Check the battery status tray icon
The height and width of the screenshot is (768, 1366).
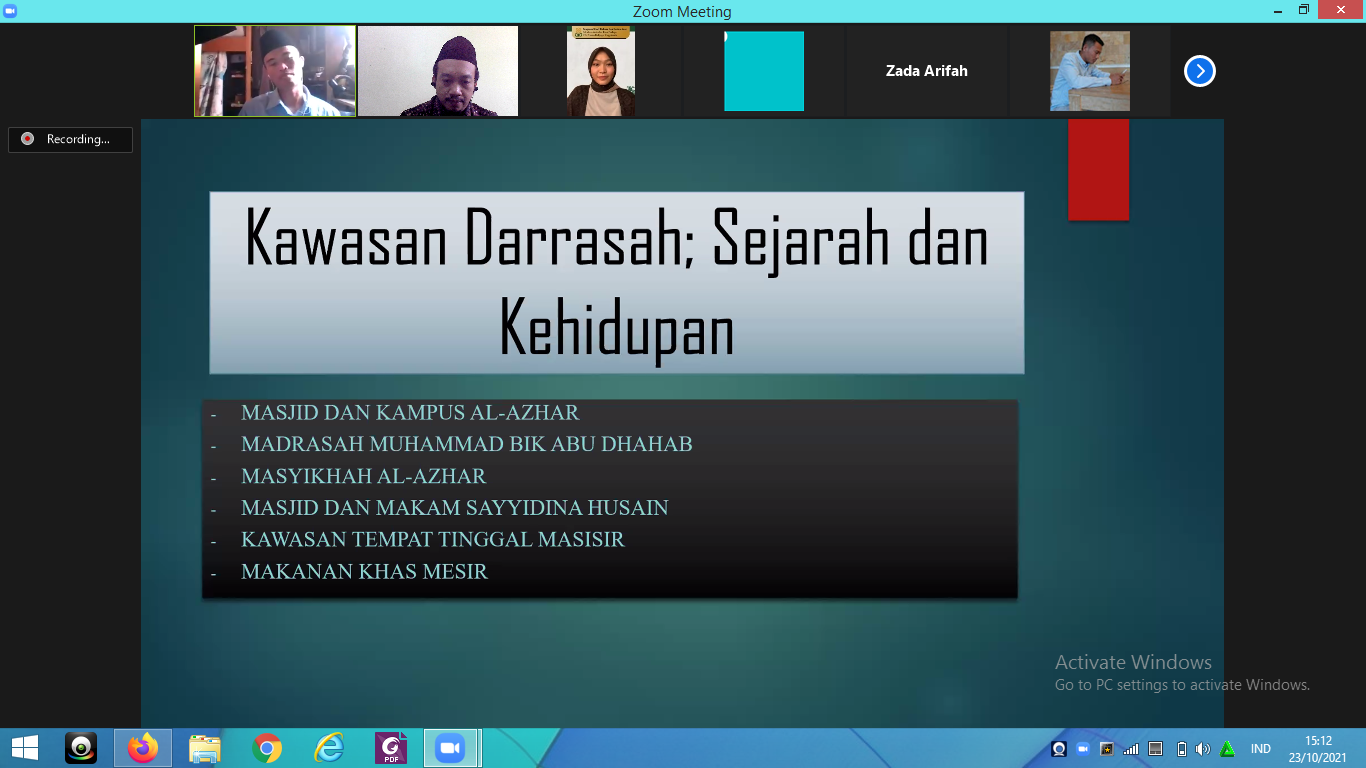click(1181, 749)
